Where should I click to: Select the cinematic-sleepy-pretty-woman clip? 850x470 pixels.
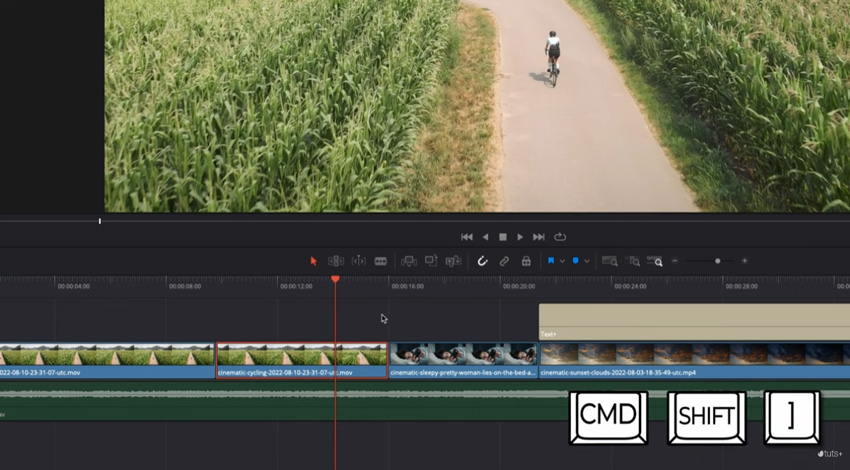(464, 360)
